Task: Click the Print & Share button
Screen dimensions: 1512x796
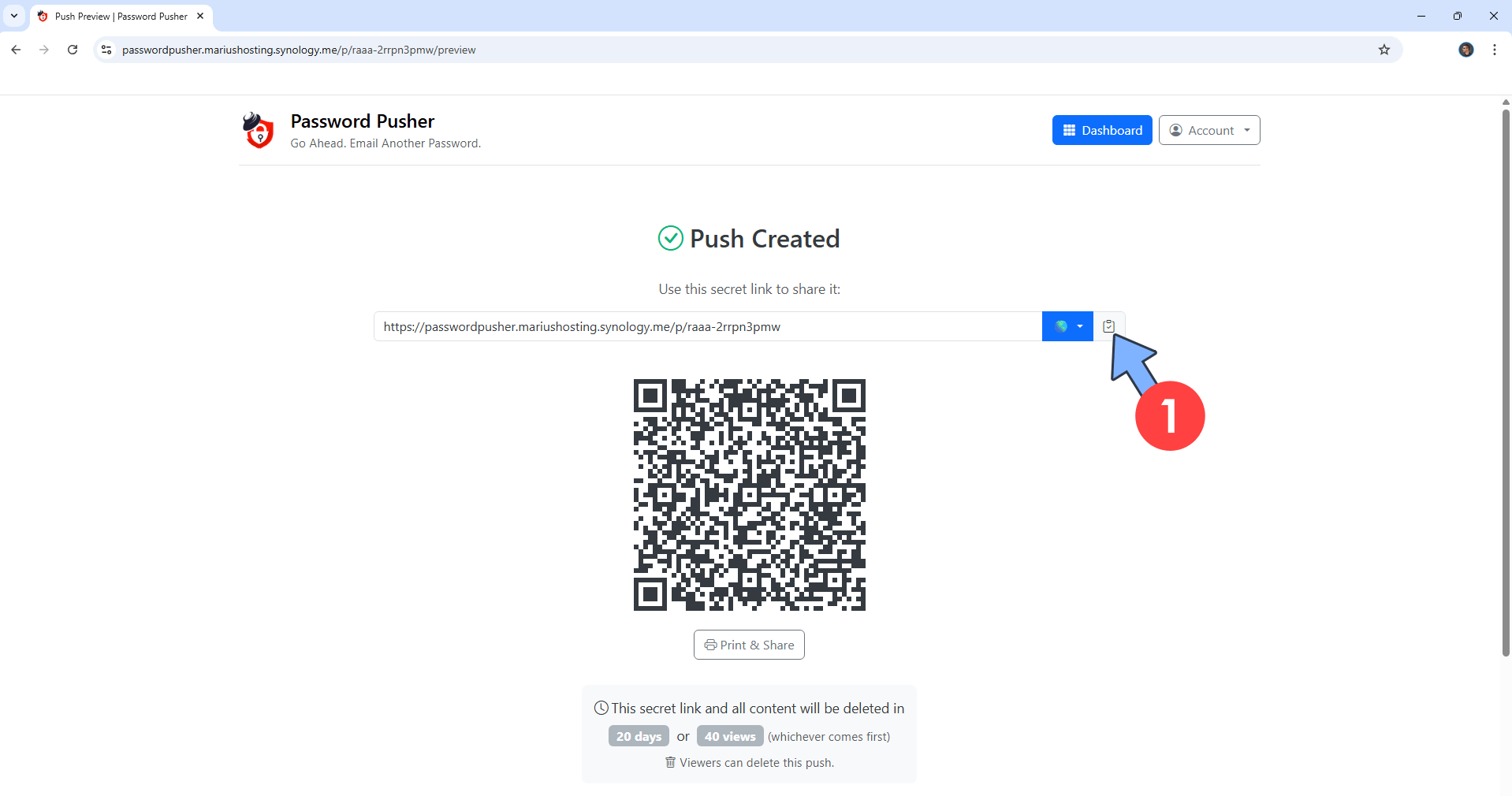Action: [x=749, y=645]
